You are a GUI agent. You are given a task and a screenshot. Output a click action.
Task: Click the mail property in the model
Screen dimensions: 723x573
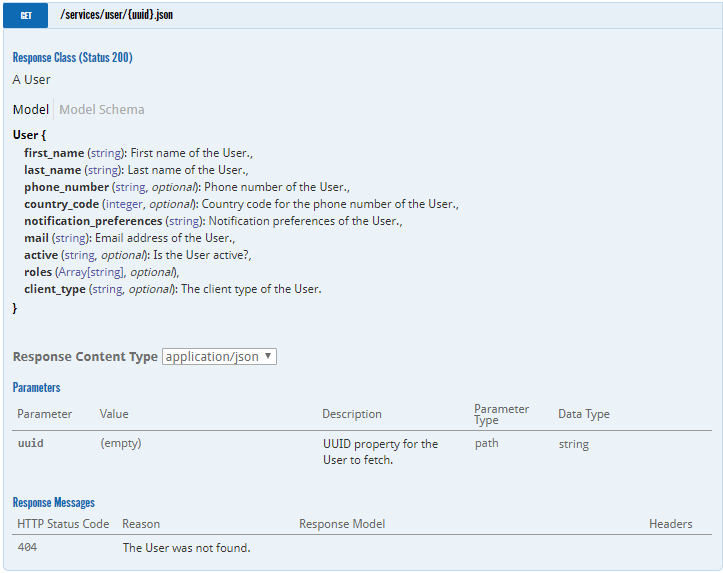coord(37,238)
